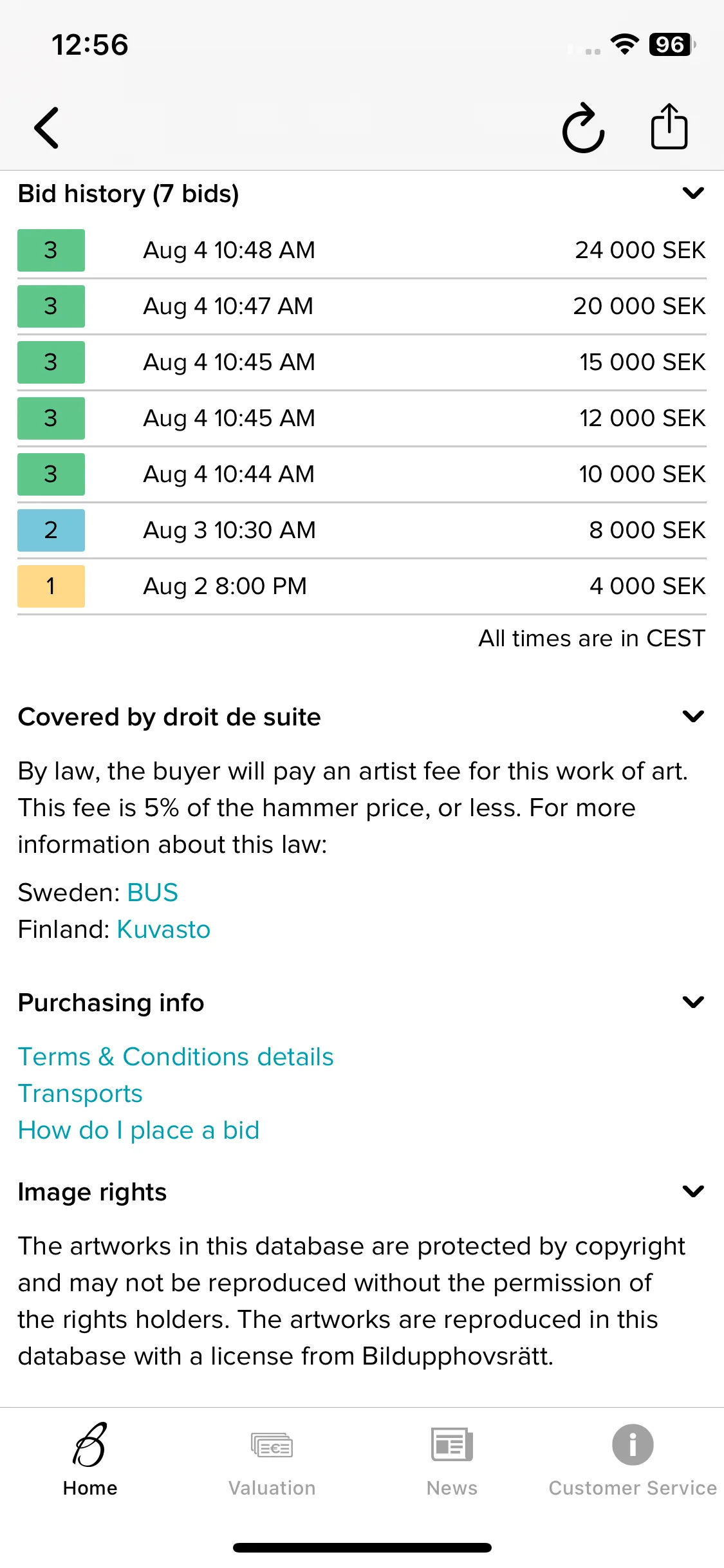
Task: Open the Customer Service info icon
Action: coord(633,1444)
